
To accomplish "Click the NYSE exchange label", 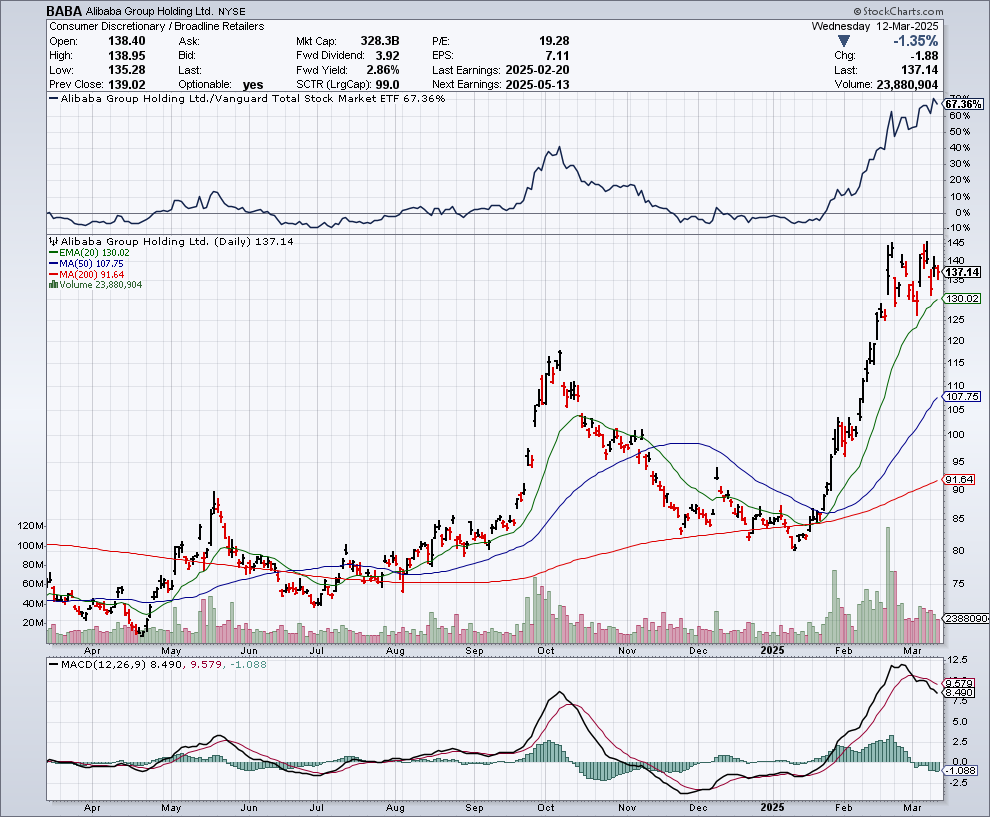I will tap(232, 12).
